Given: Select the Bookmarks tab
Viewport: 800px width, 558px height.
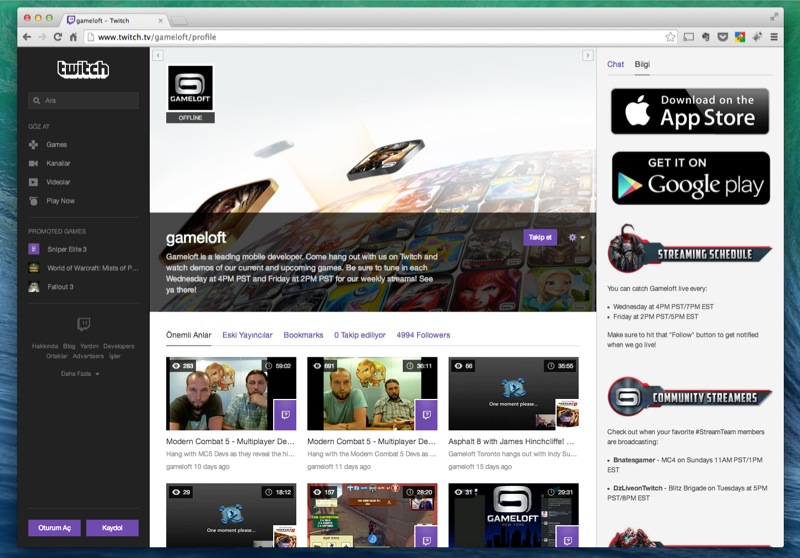Looking at the screenshot, I should pos(303,335).
